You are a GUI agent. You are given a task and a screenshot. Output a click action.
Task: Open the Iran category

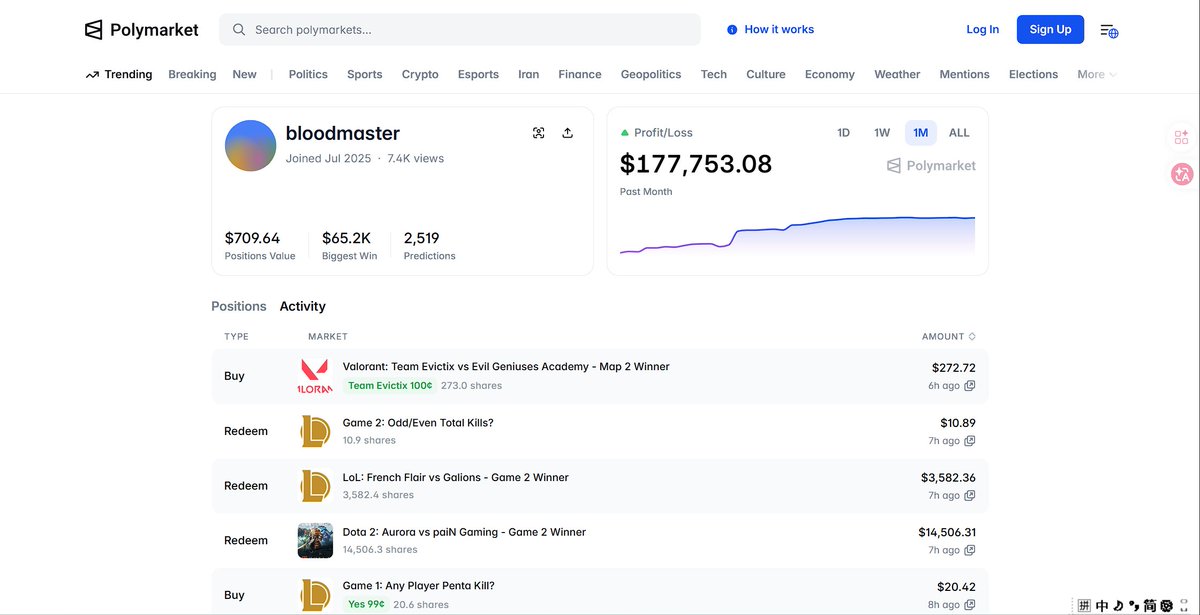pyautogui.click(x=528, y=75)
